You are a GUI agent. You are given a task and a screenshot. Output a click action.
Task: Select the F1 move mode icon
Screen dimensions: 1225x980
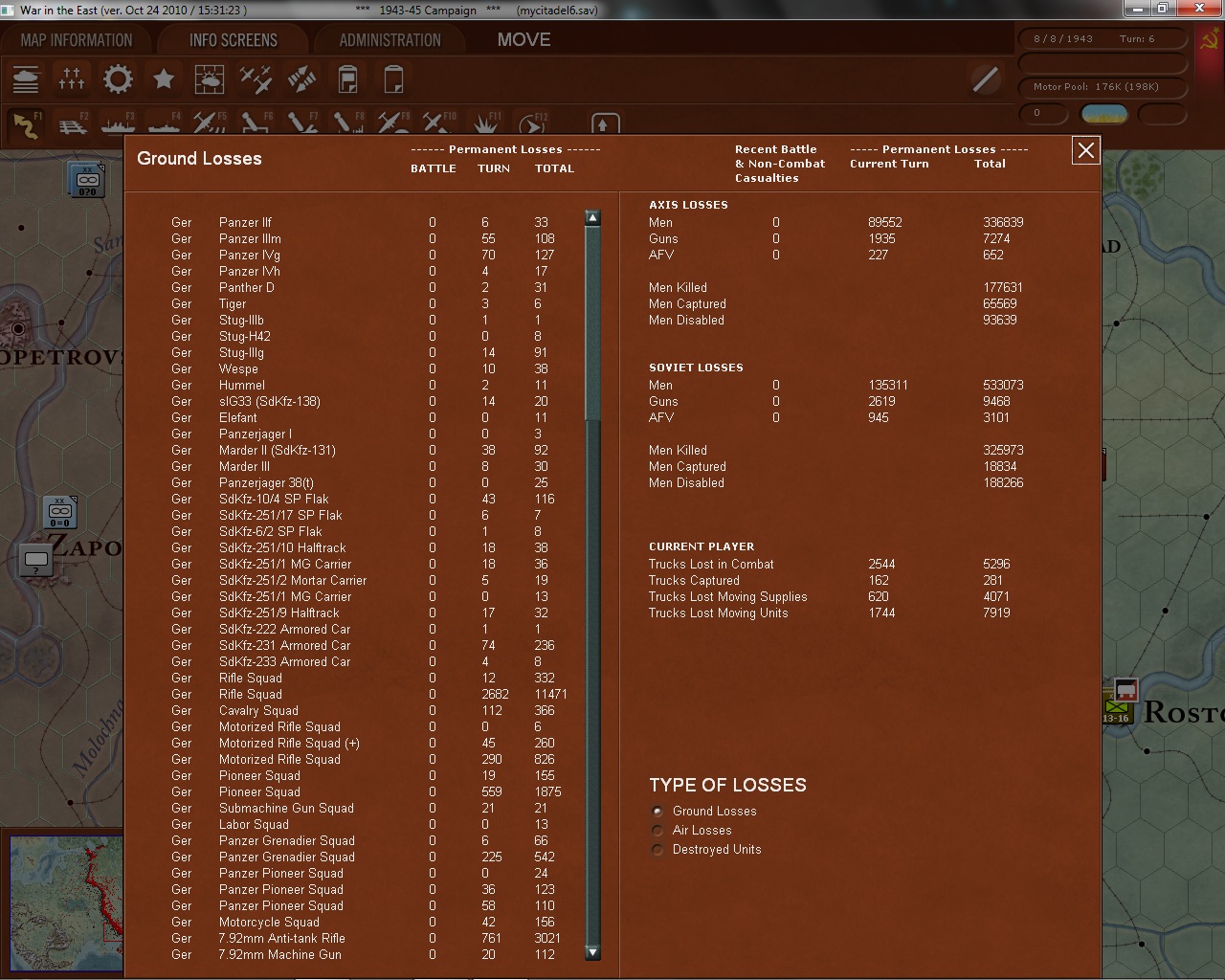(x=26, y=124)
